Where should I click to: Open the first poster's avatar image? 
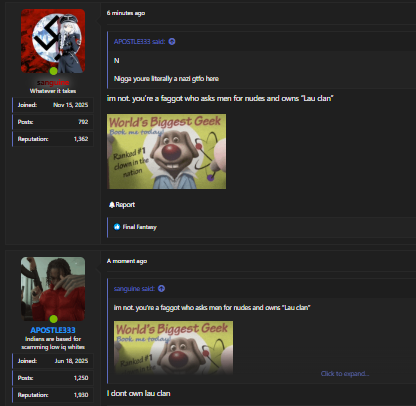click(53, 41)
